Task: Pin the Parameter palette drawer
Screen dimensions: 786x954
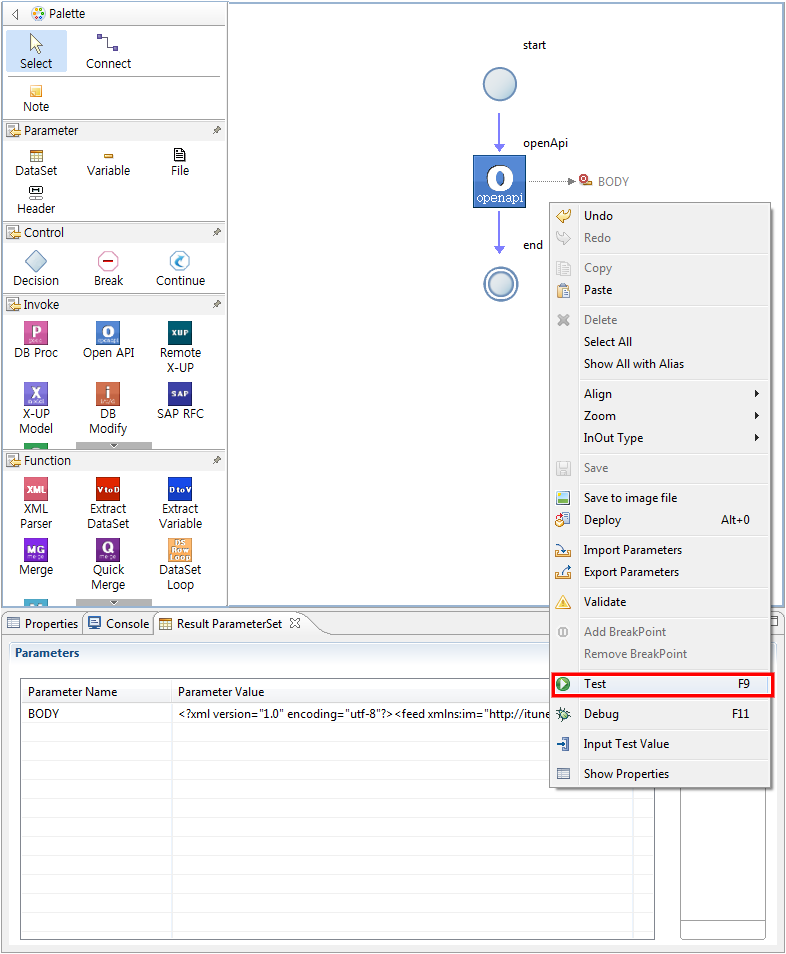Action: click(217, 130)
